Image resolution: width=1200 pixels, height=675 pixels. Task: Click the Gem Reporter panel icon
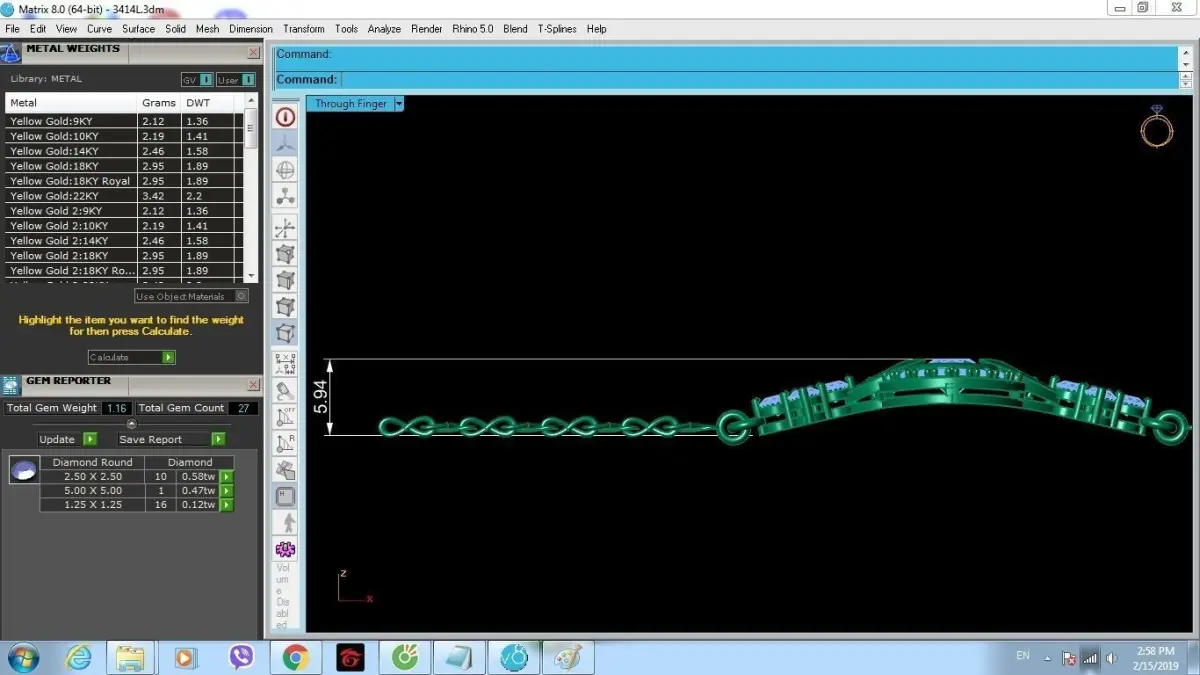click(x=10, y=384)
